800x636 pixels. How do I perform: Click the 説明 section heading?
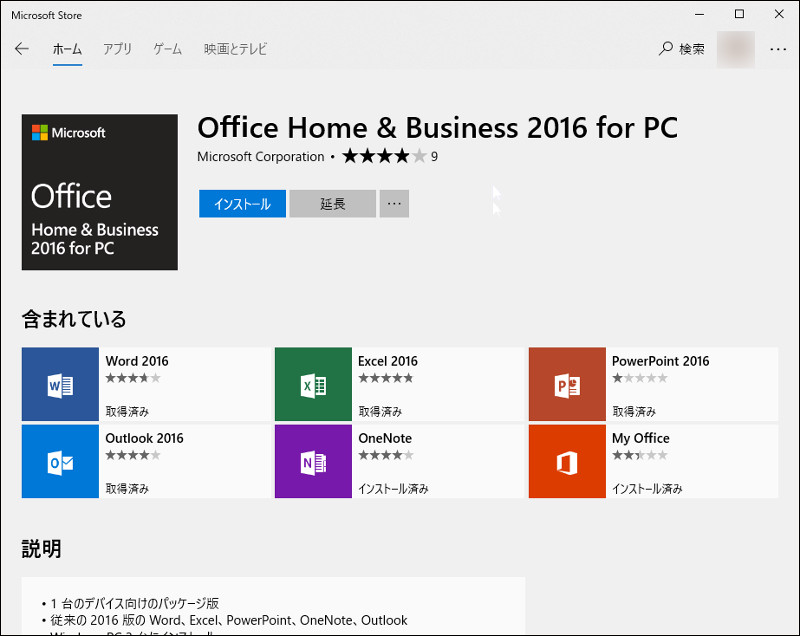pos(41,549)
